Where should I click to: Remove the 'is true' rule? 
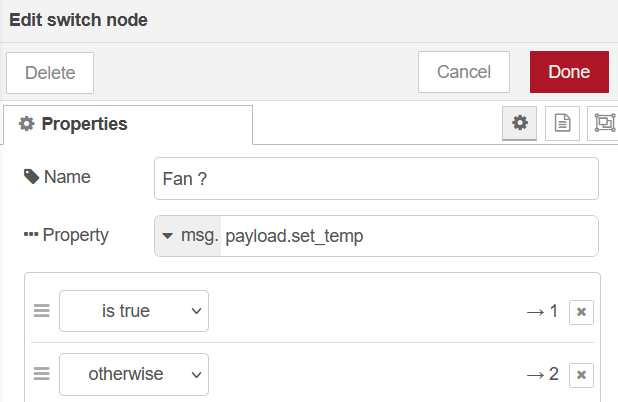581,312
